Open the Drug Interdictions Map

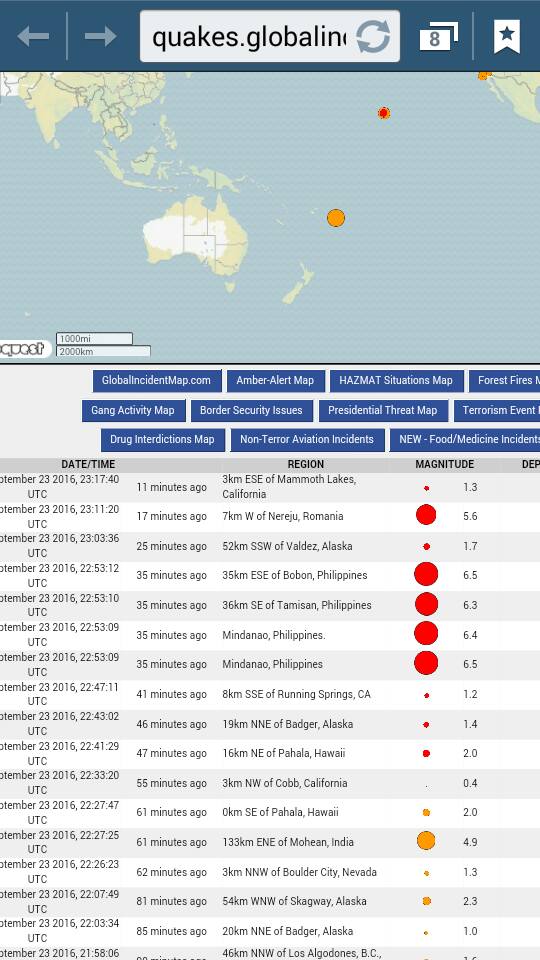pos(162,440)
